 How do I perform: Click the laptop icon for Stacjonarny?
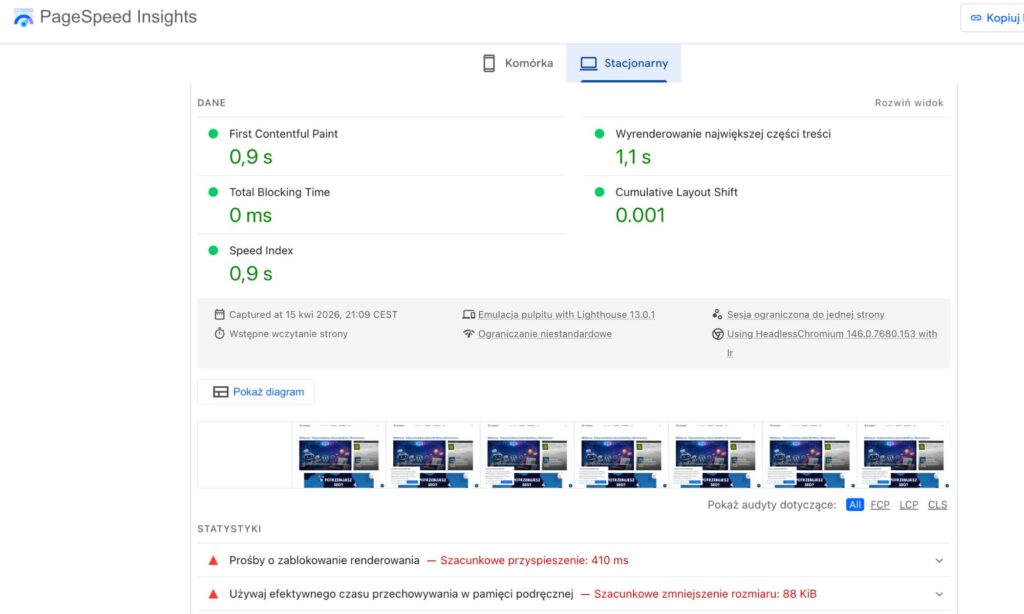pyautogui.click(x=589, y=63)
